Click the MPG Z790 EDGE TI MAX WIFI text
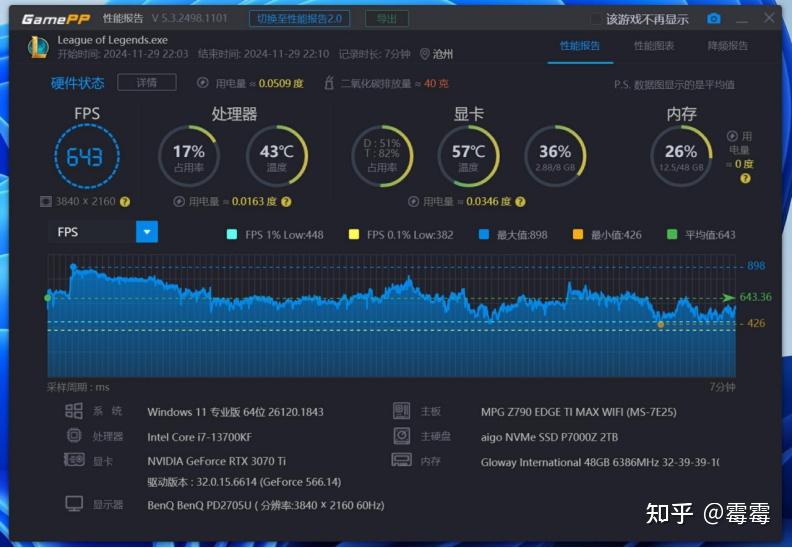Screen dimensions: 792x548 pos(578,412)
